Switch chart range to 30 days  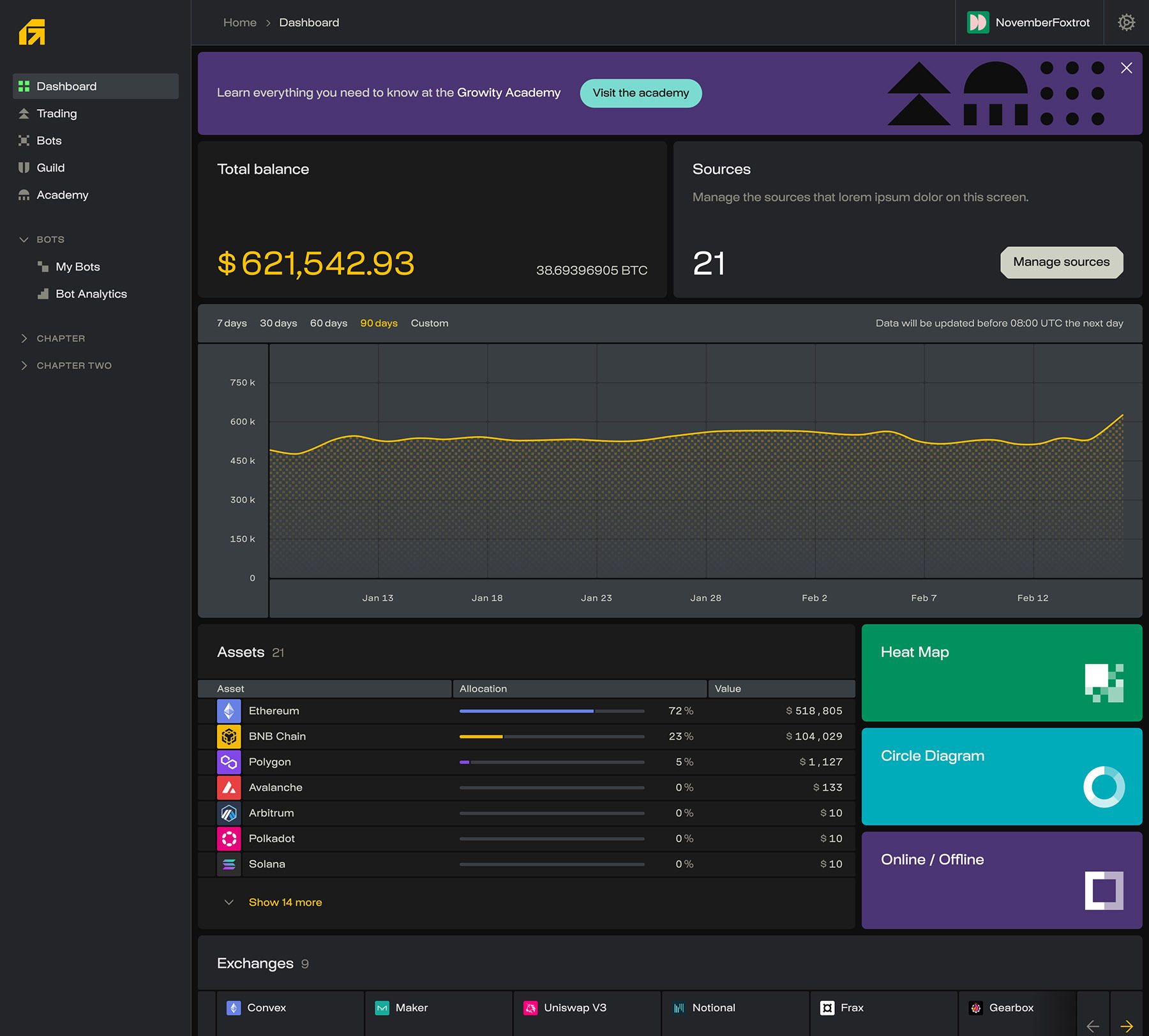(278, 323)
